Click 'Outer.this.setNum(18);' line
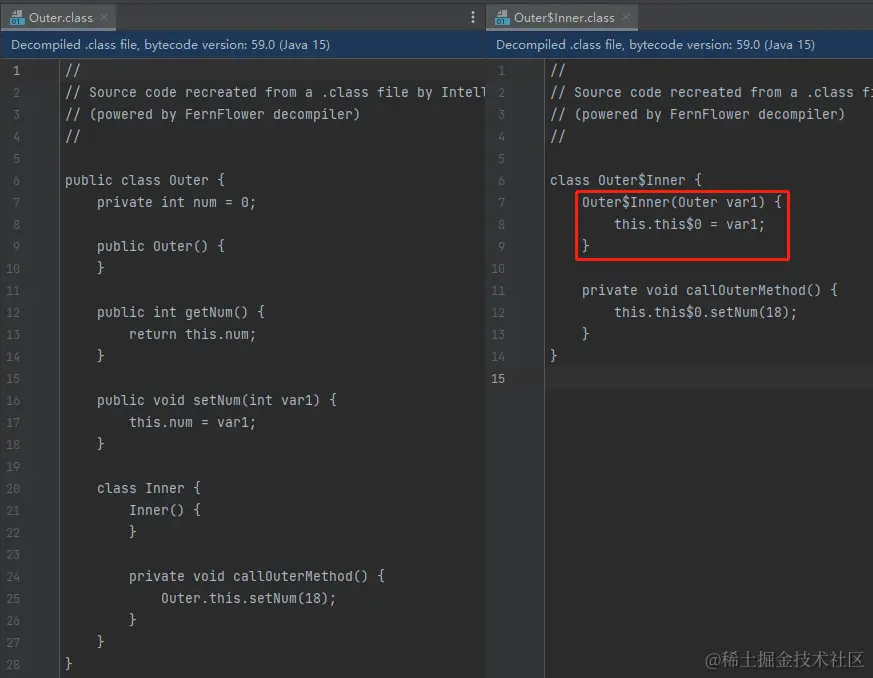 coord(248,598)
